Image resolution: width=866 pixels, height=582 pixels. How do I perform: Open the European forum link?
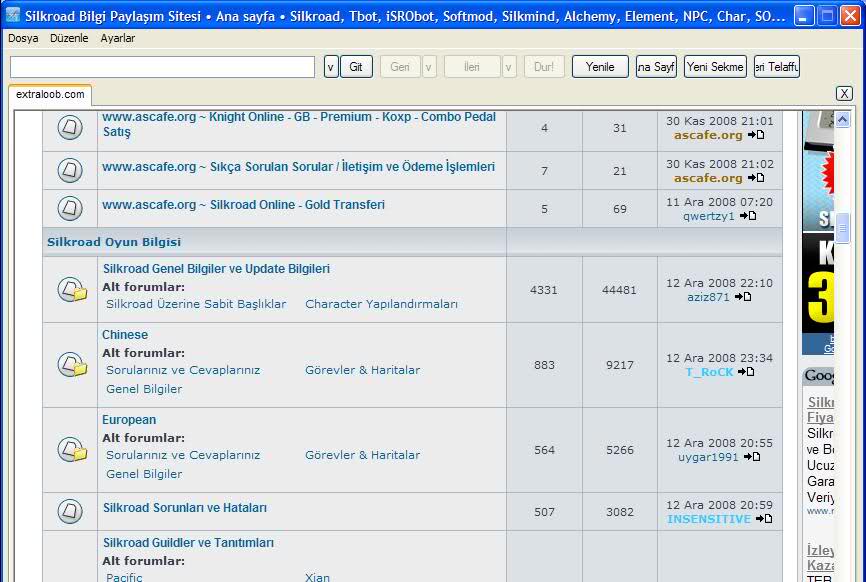click(129, 420)
